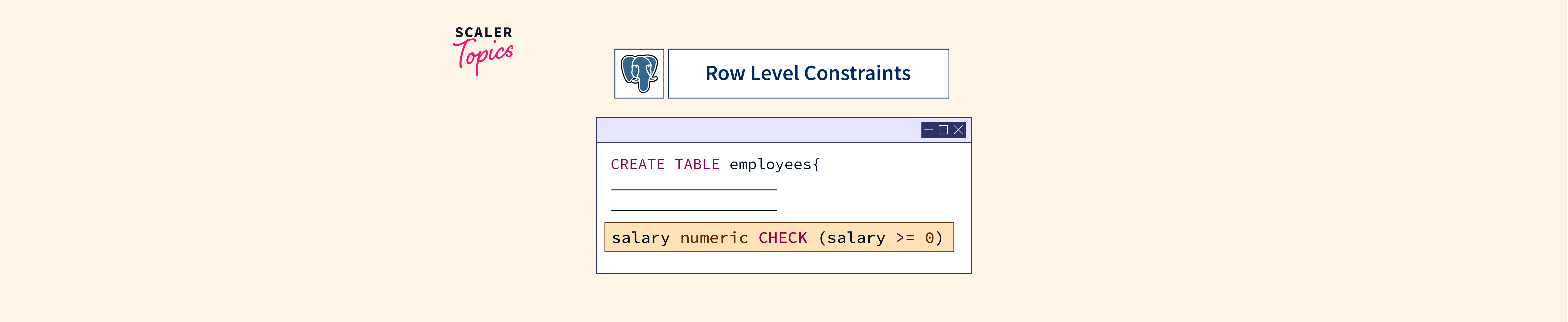The width and height of the screenshot is (1568, 322).
Task: Click the maximize square icon in window
Action: click(943, 130)
